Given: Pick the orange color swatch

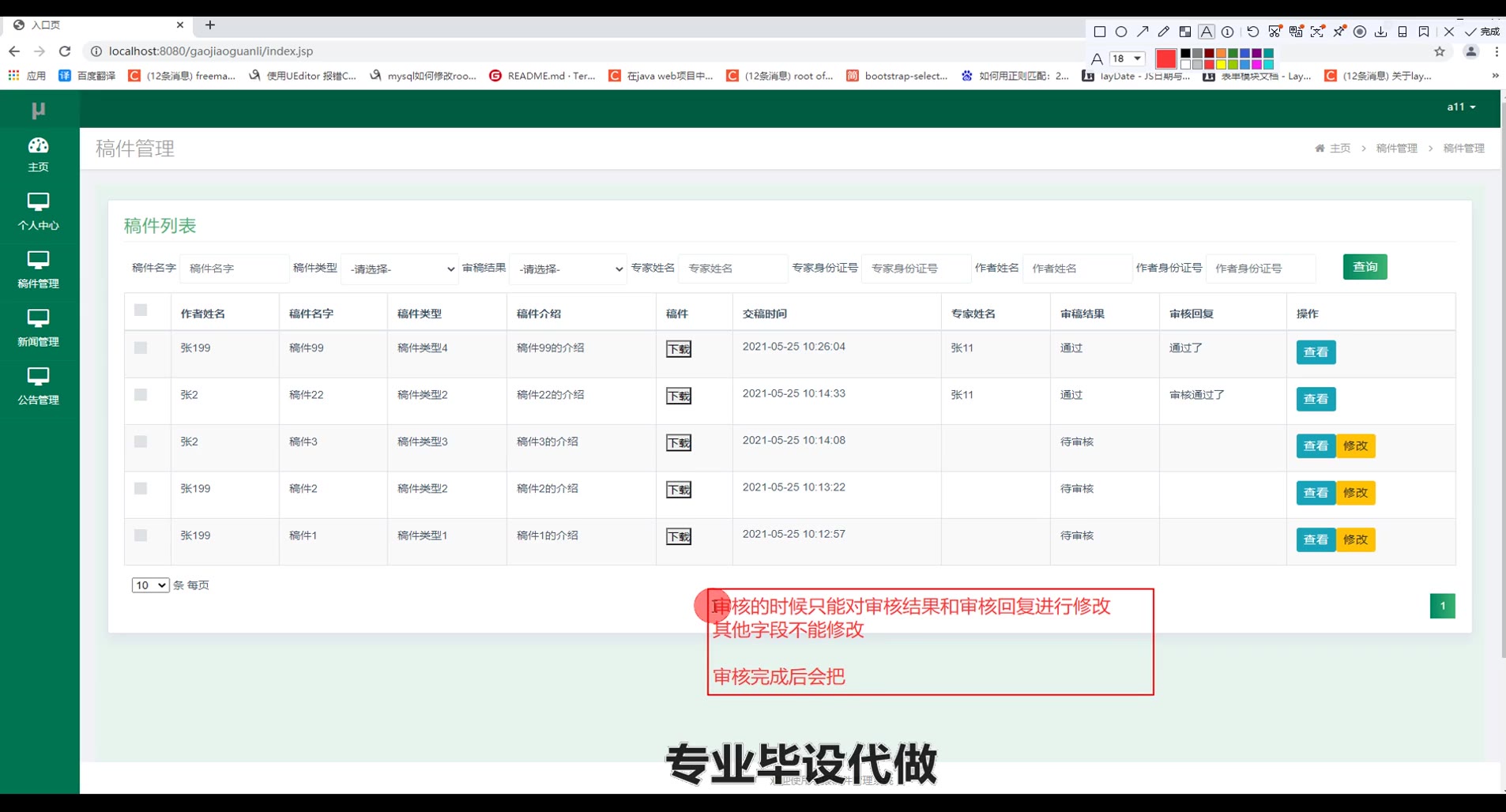Looking at the screenshot, I should (1221, 53).
